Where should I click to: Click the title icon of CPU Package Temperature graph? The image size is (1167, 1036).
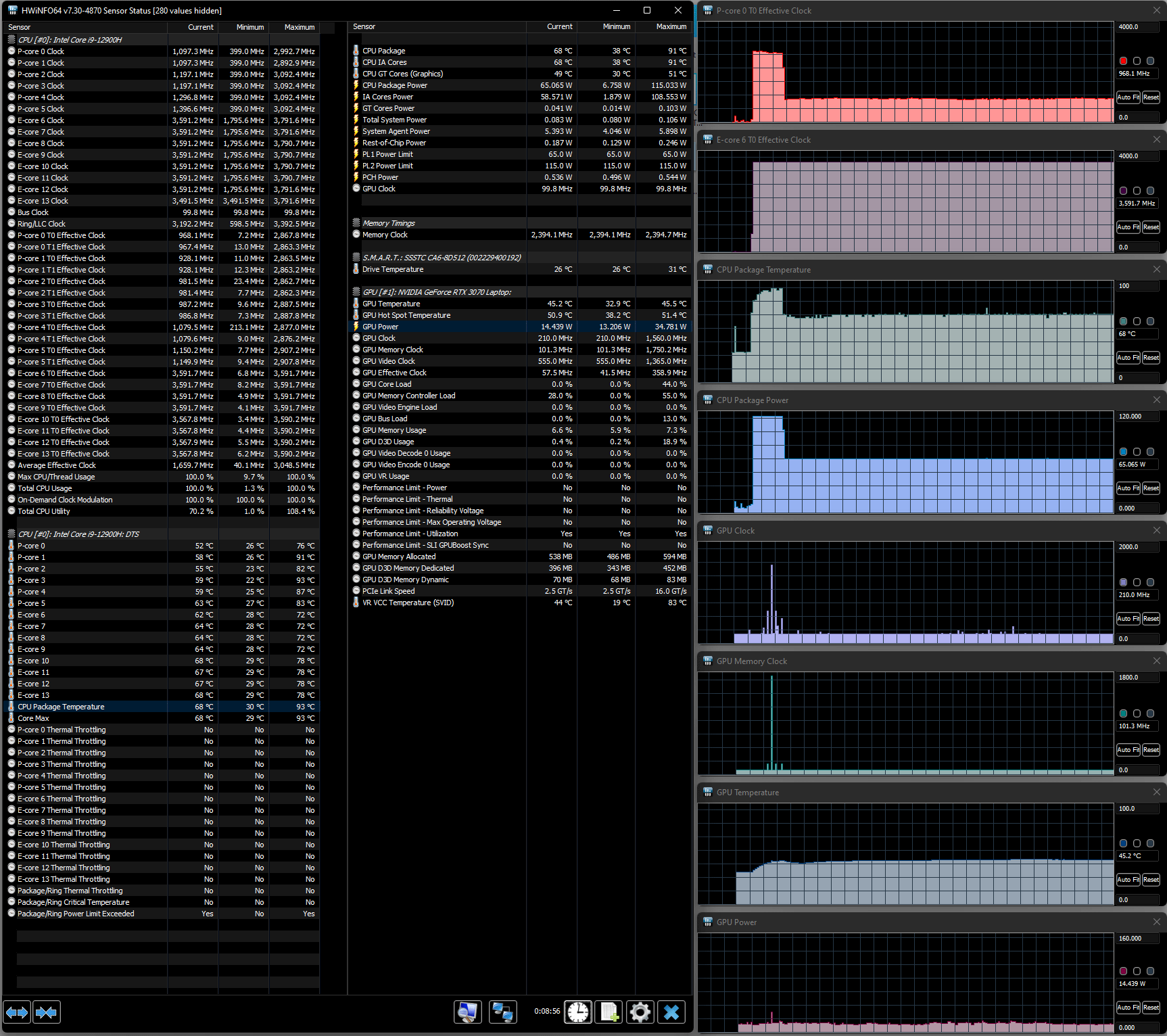(708, 269)
